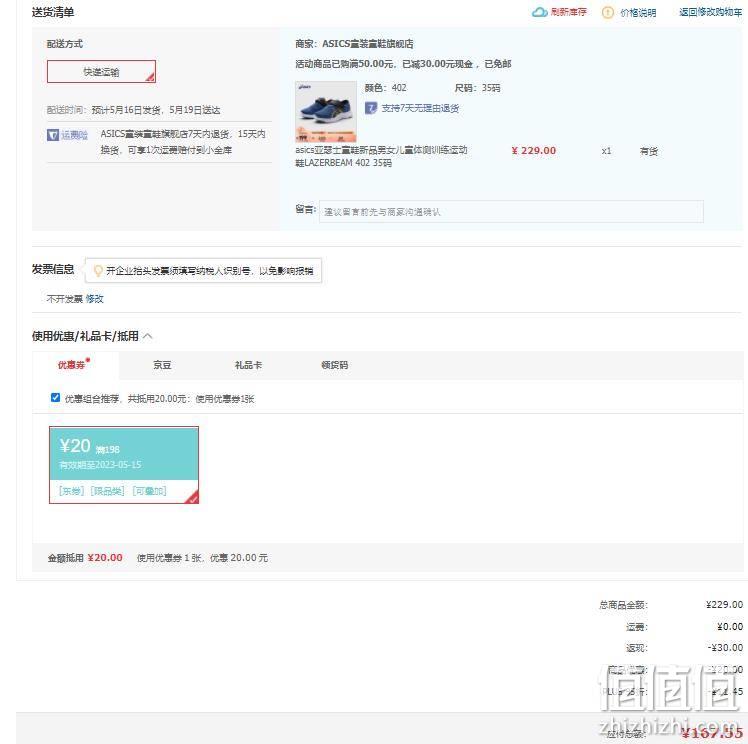This screenshot has height=744, width=748.
Task: Click the 金额抵用 ¥20.00 amount
Action: point(105,558)
